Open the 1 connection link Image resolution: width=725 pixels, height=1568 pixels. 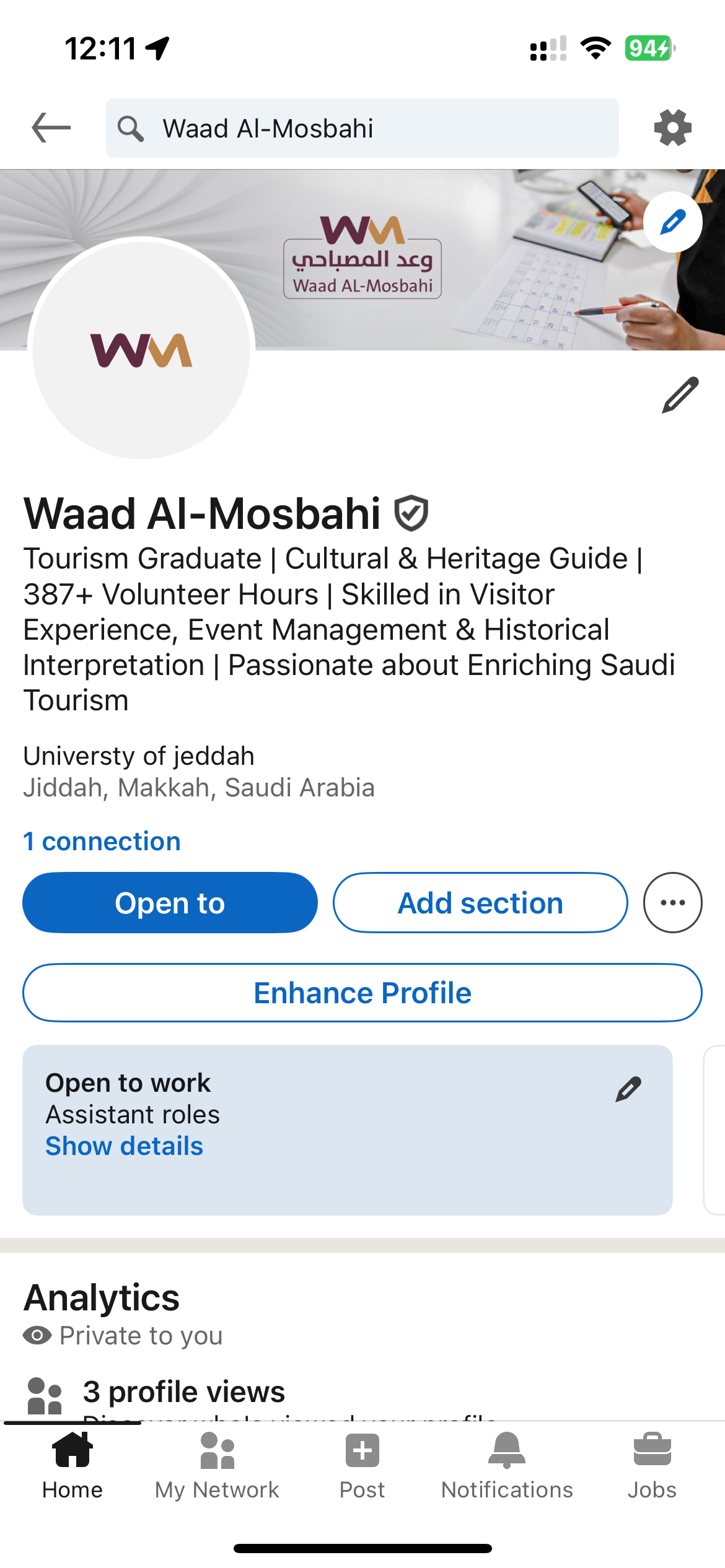coord(102,841)
